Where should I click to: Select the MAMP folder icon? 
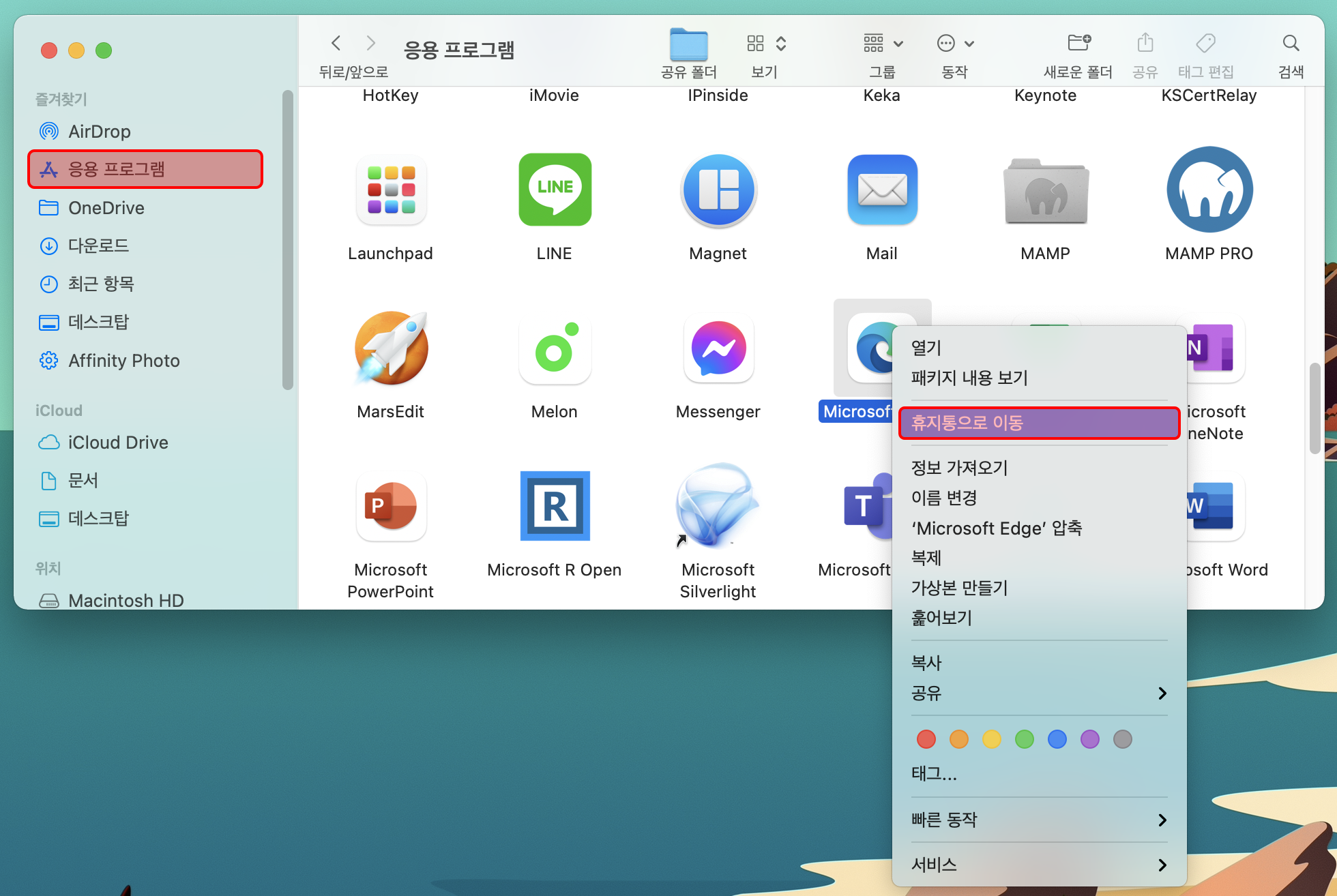click(1046, 192)
